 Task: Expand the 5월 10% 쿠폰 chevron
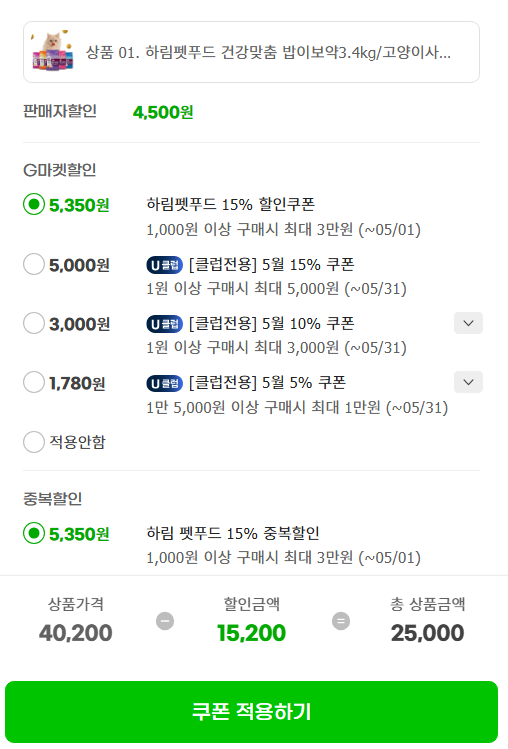click(468, 323)
